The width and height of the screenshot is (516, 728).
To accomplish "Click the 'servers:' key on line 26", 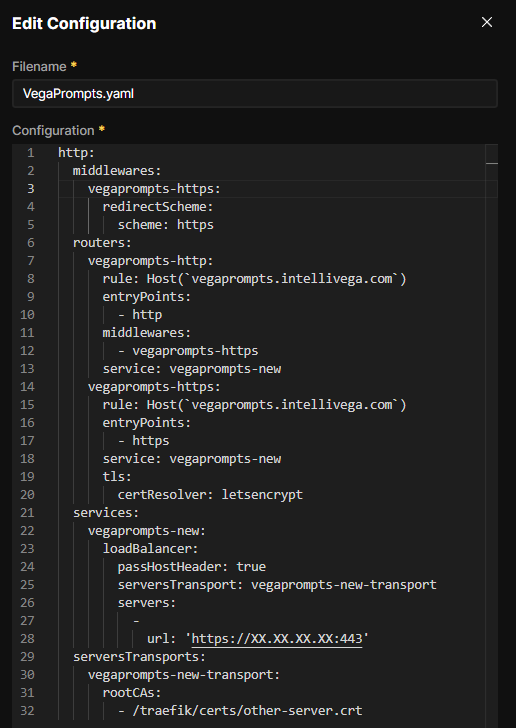I will point(147,603).
